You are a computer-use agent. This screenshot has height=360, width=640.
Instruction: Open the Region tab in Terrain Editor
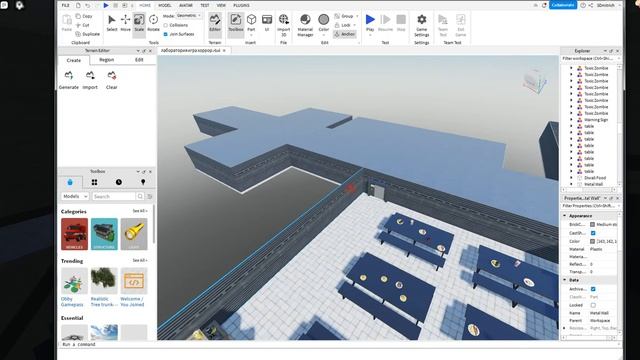(107, 60)
